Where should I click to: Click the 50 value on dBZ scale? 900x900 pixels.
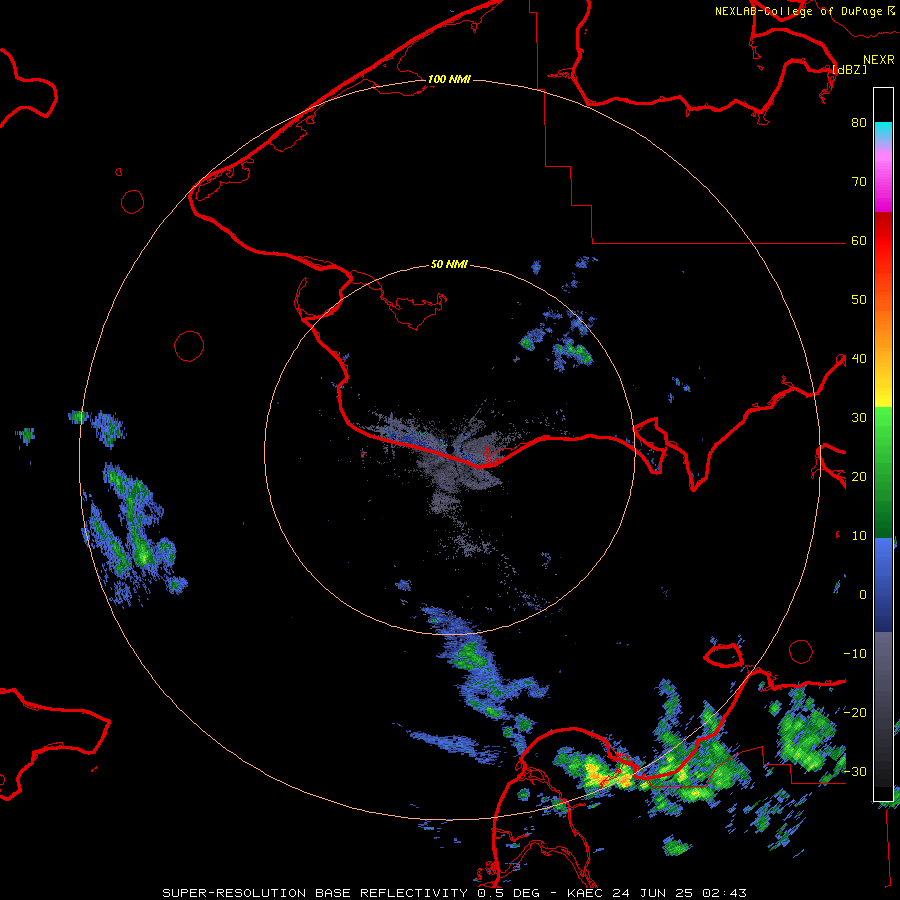coord(859,300)
